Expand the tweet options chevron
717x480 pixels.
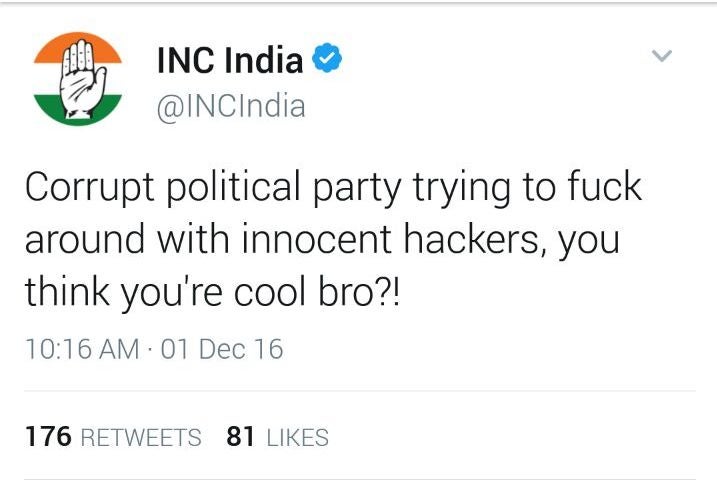tap(662, 55)
